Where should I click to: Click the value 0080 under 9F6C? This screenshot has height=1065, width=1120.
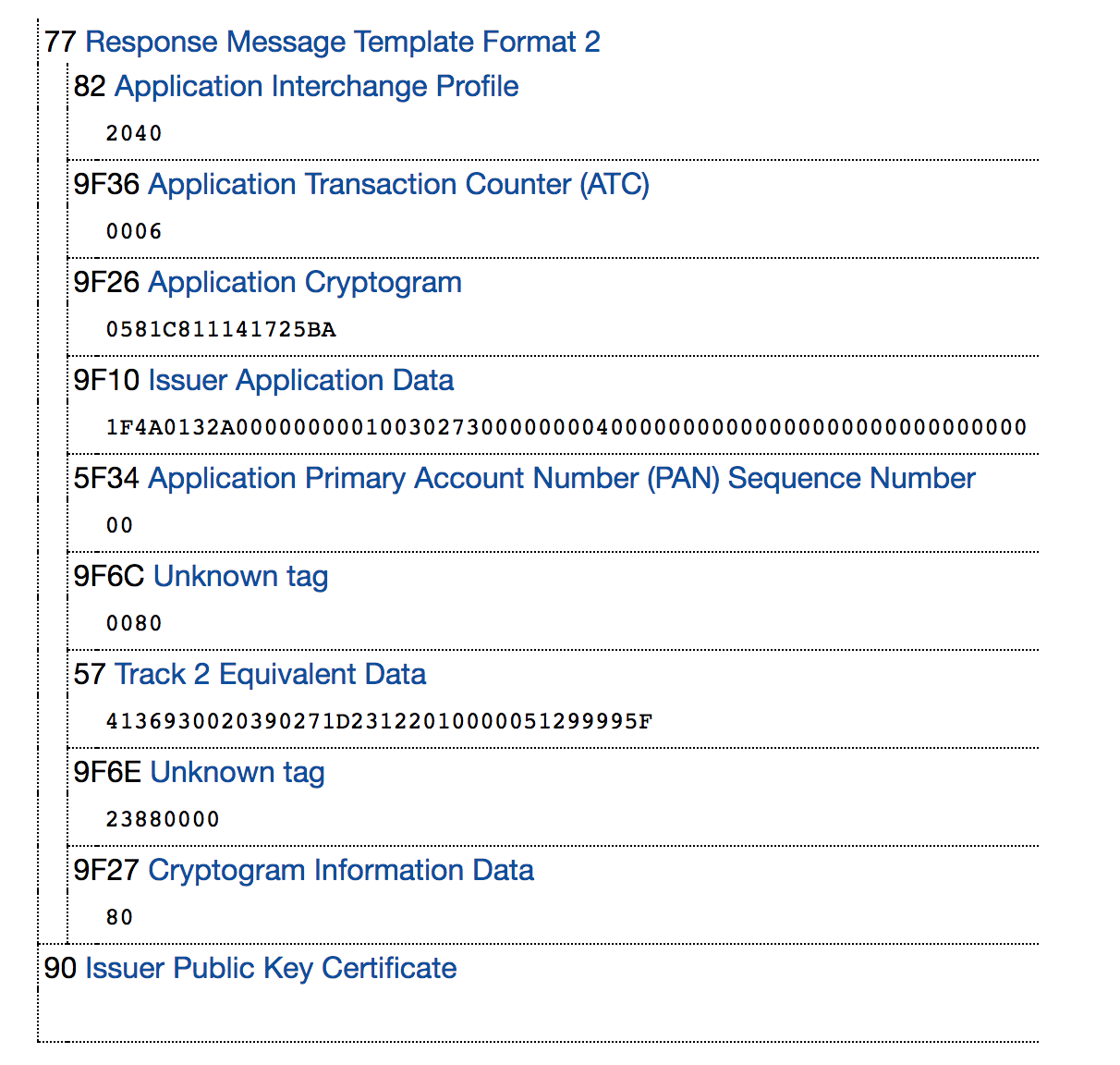(134, 624)
